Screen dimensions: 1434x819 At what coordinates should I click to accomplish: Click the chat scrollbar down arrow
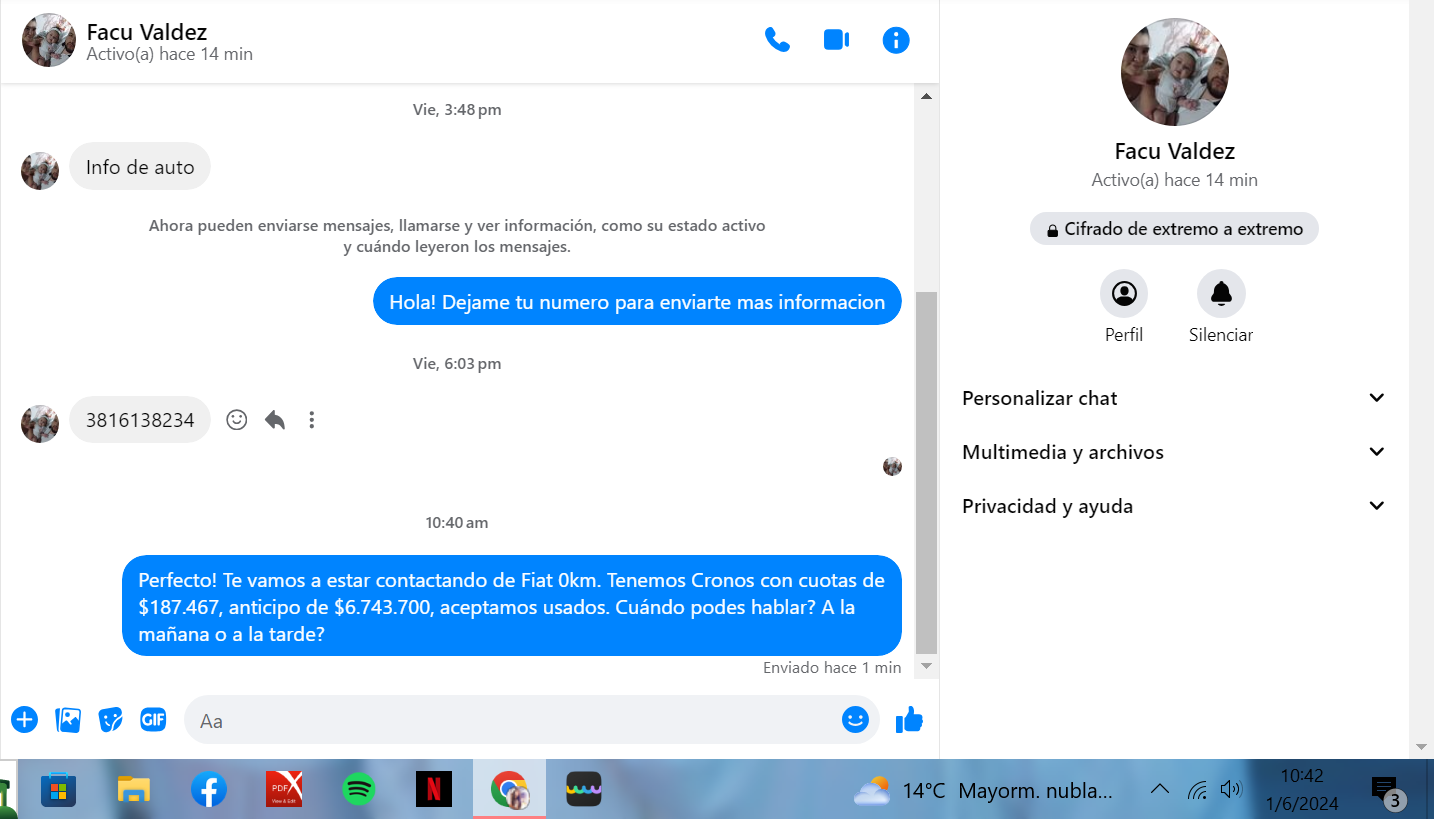926,666
